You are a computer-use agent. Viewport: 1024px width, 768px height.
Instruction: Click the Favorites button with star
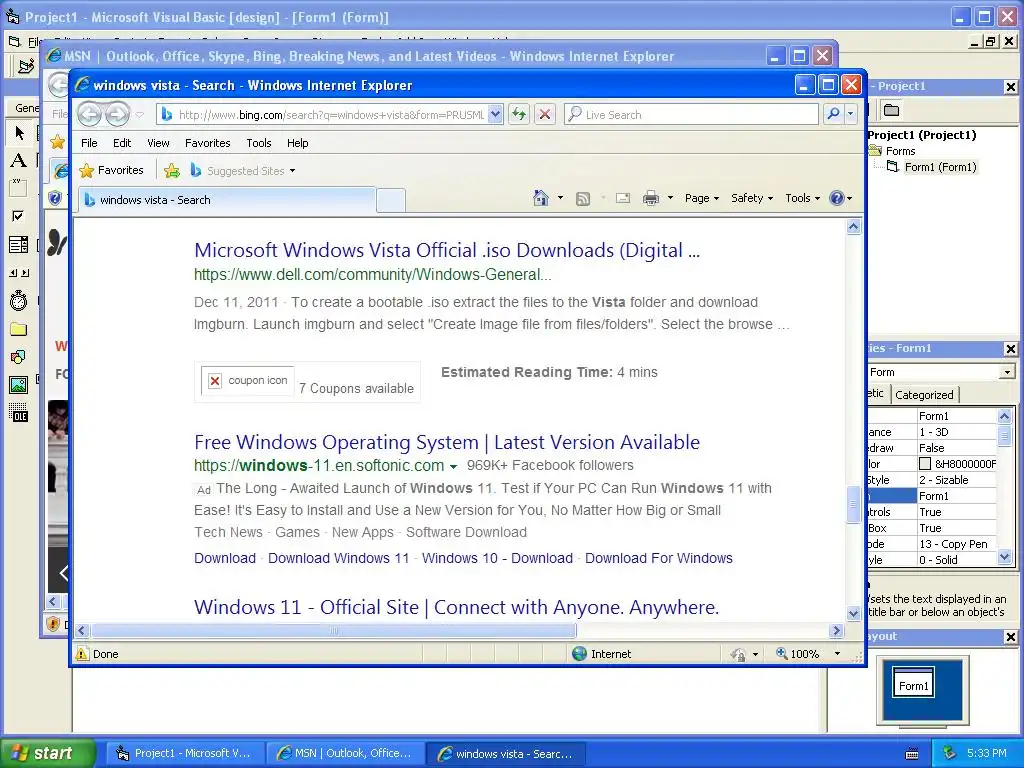pyautogui.click(x=111, y=170)
